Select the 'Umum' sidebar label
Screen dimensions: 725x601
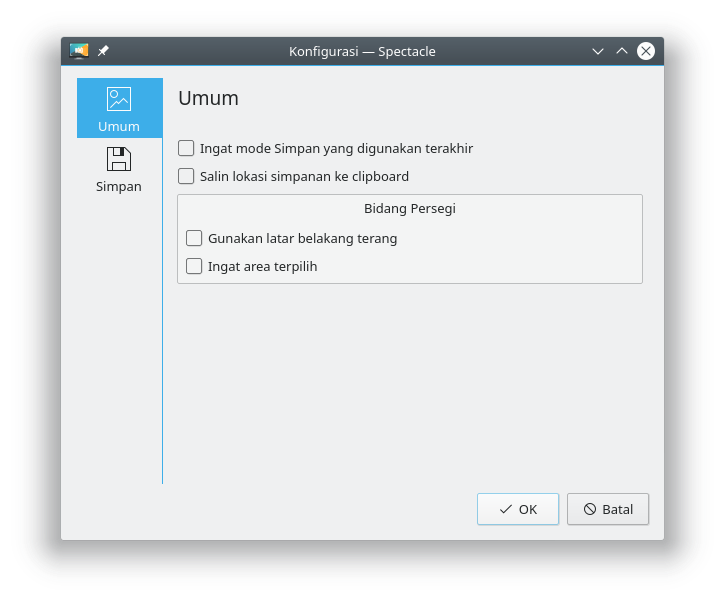119,127
